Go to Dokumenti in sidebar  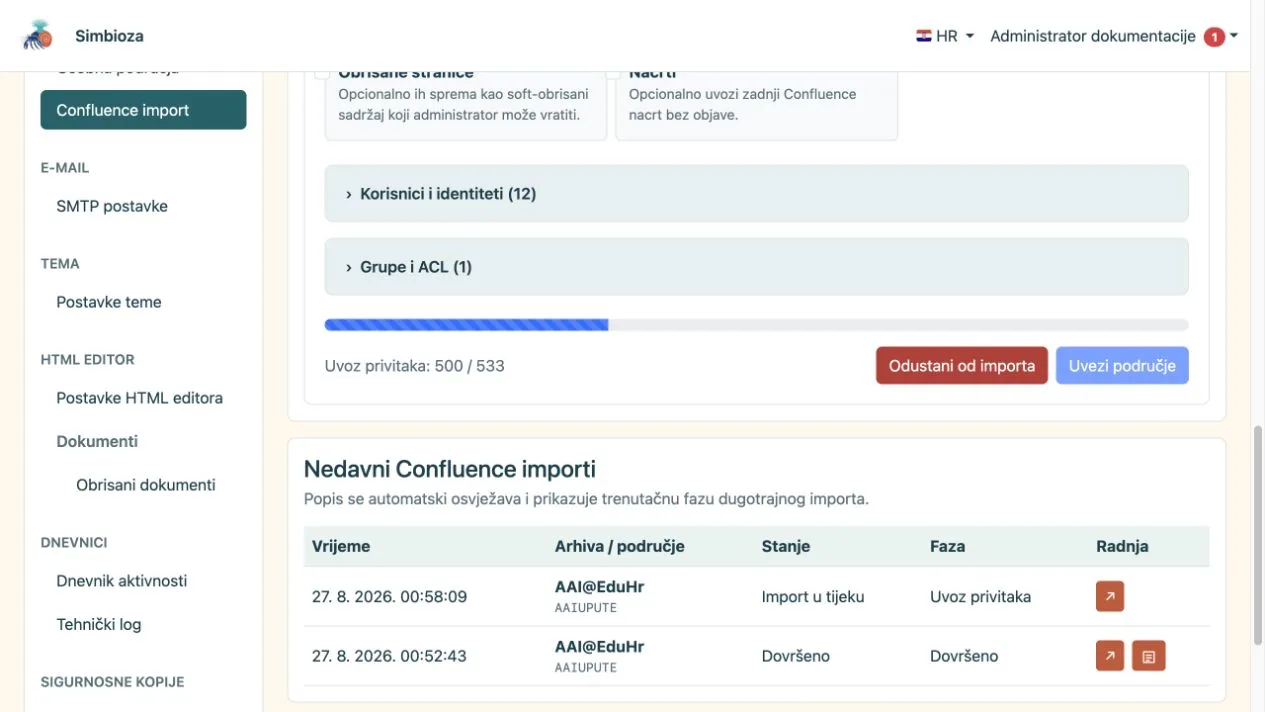(97, 441)
